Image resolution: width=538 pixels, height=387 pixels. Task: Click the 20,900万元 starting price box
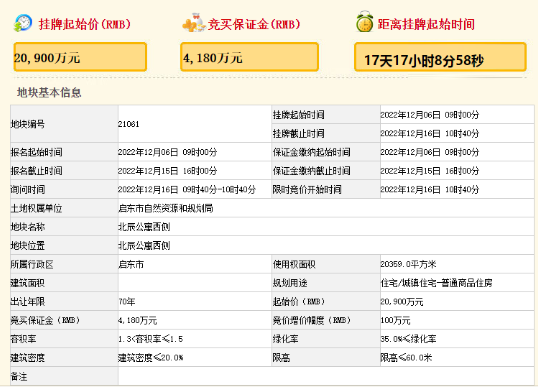80,57
